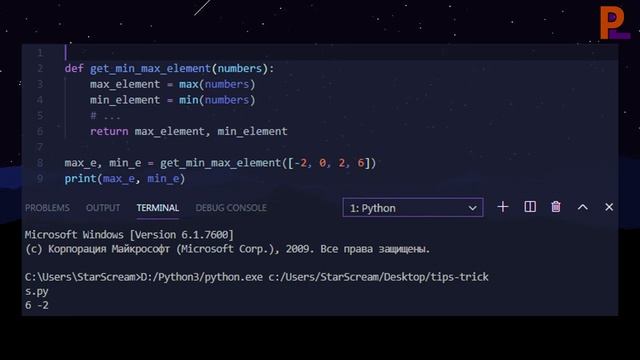
Task: Switch to the OUTPUT tab
Action: coord(103,208)
